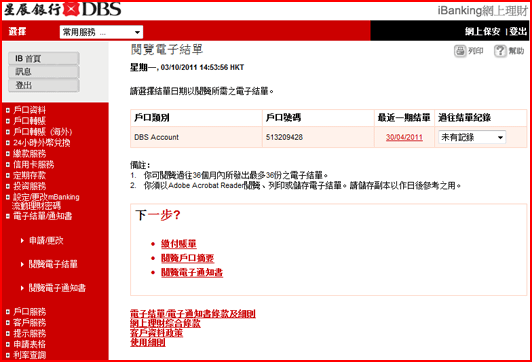This screenshot has width=532, height=362.
Task: Click the 閱覽電子結單 page heading
Action: pos(167,50)
